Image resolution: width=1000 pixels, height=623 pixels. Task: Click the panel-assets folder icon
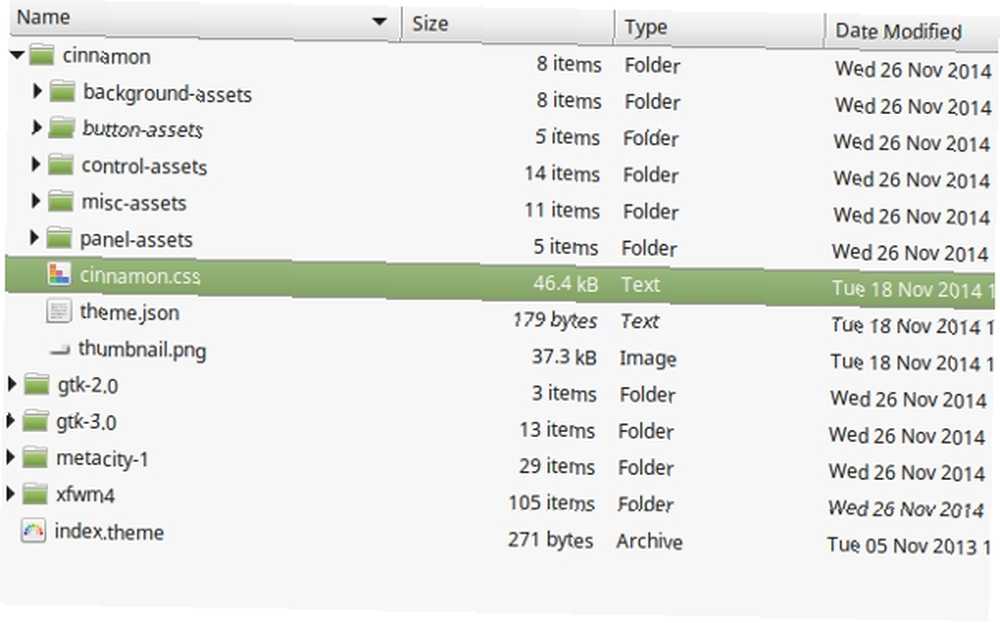(x=61, y=239)
